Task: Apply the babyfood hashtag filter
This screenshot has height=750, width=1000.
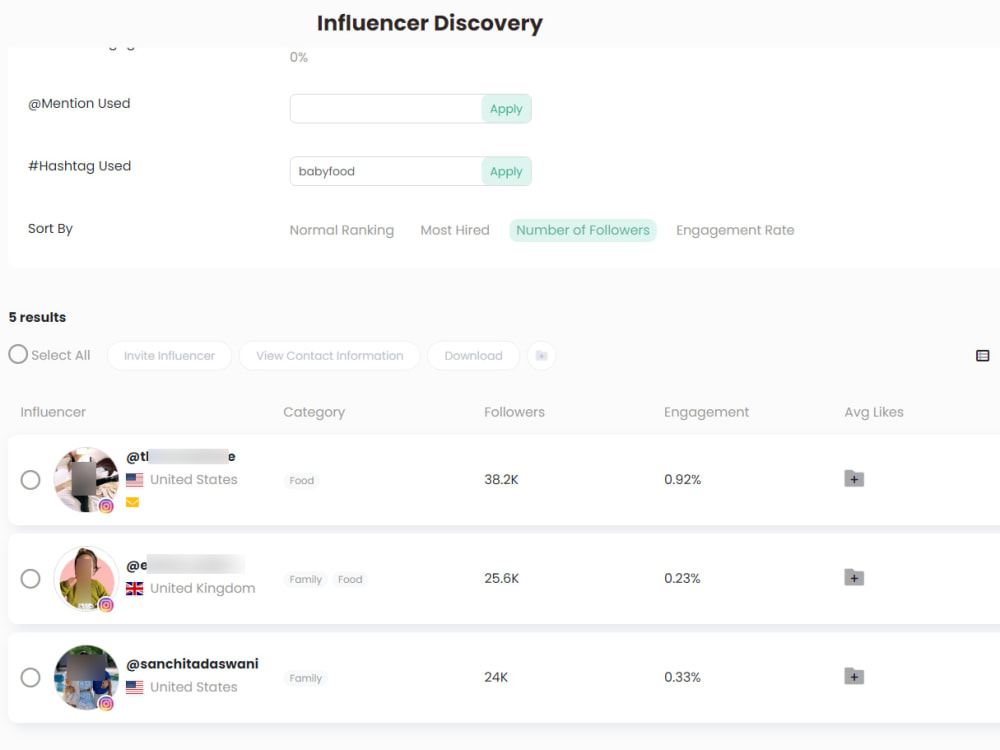Action: [x=506, y=172]
